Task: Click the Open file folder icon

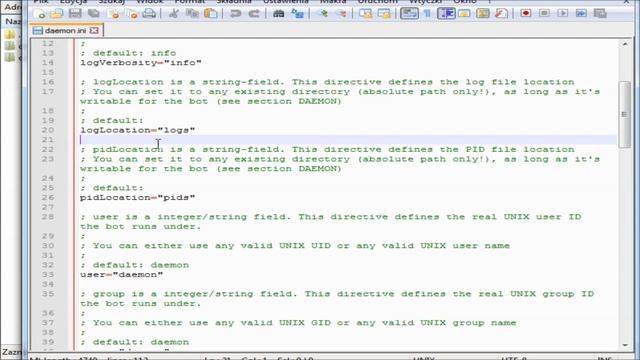Action: (57, 13)
